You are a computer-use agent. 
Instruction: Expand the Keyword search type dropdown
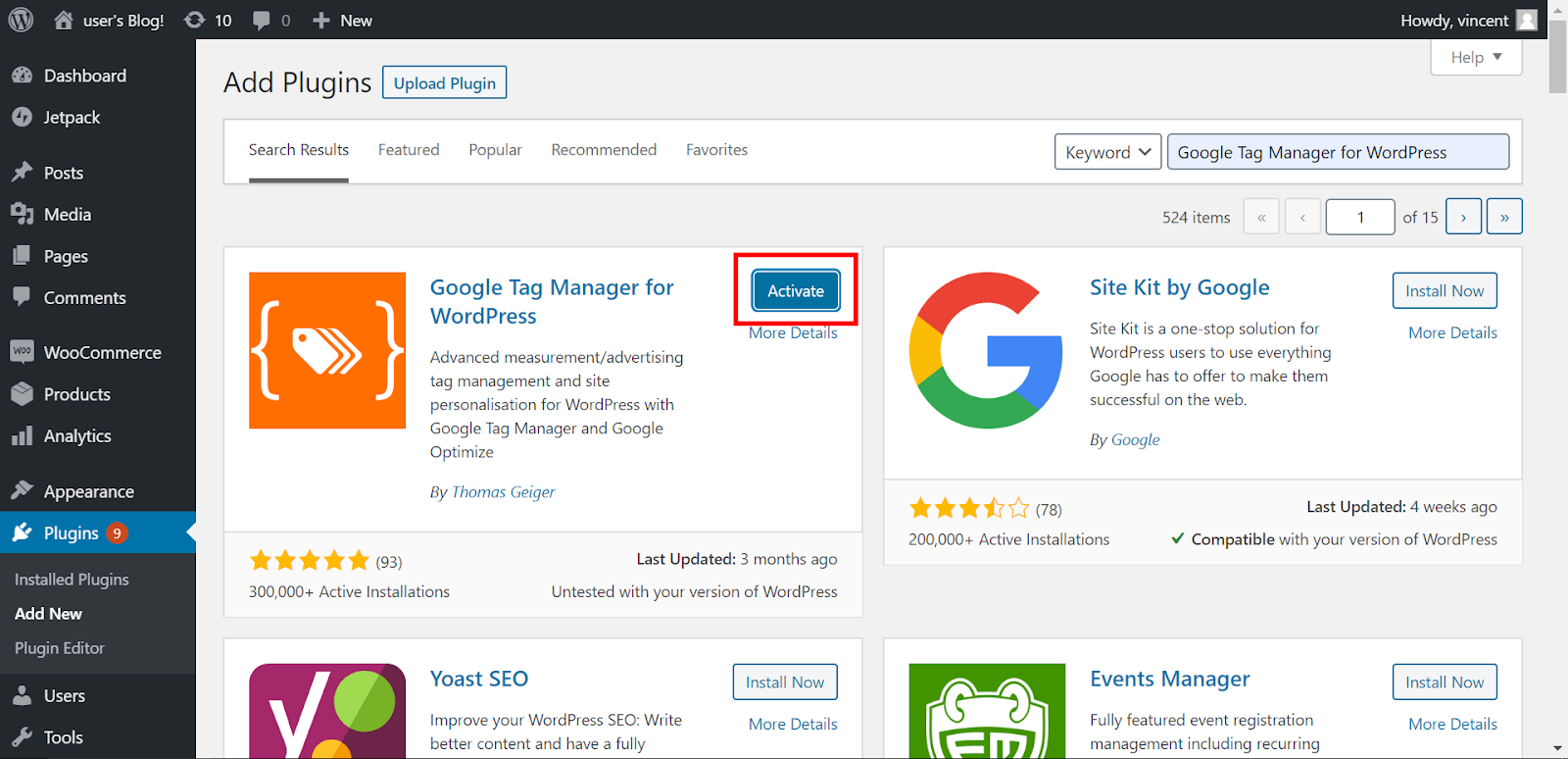(x=1107, y=152)
